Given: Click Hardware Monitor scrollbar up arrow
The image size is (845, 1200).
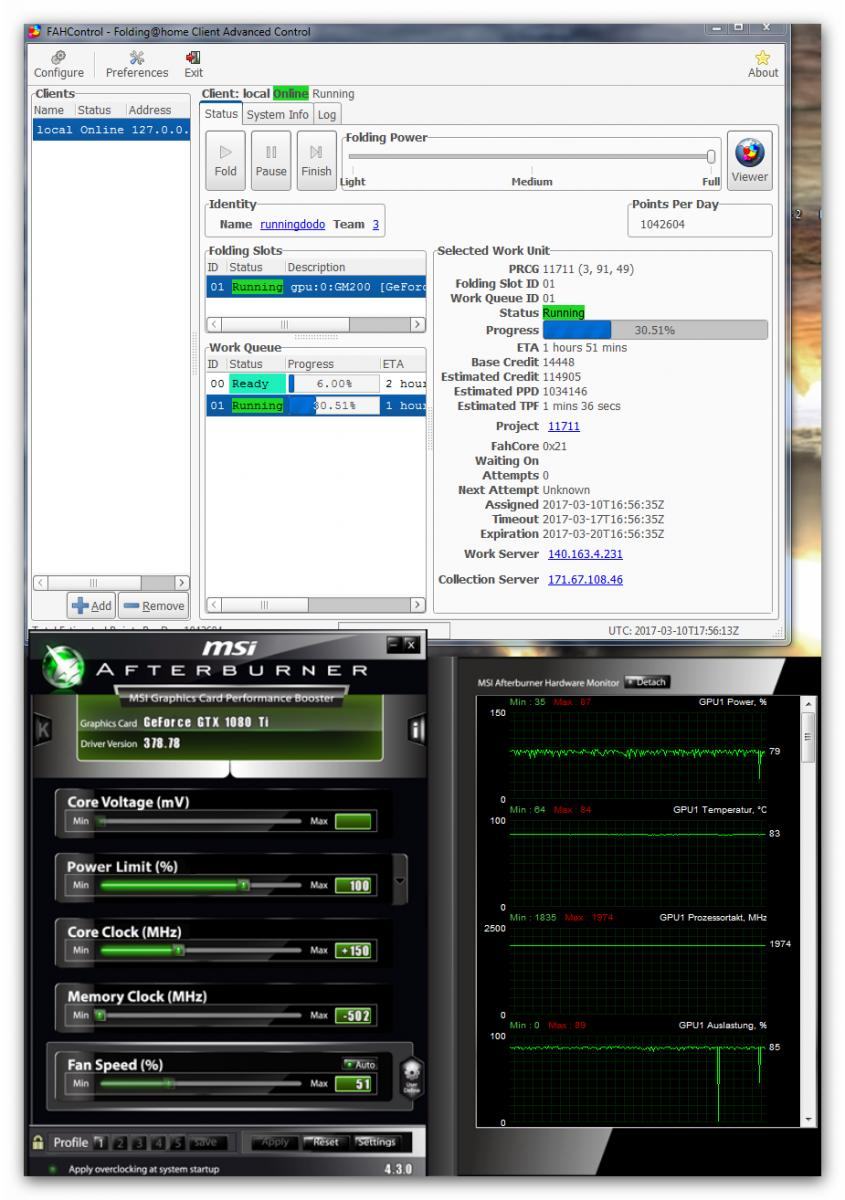Looking at the screenshot, I should pyautogui.click(x=808, y=705).
